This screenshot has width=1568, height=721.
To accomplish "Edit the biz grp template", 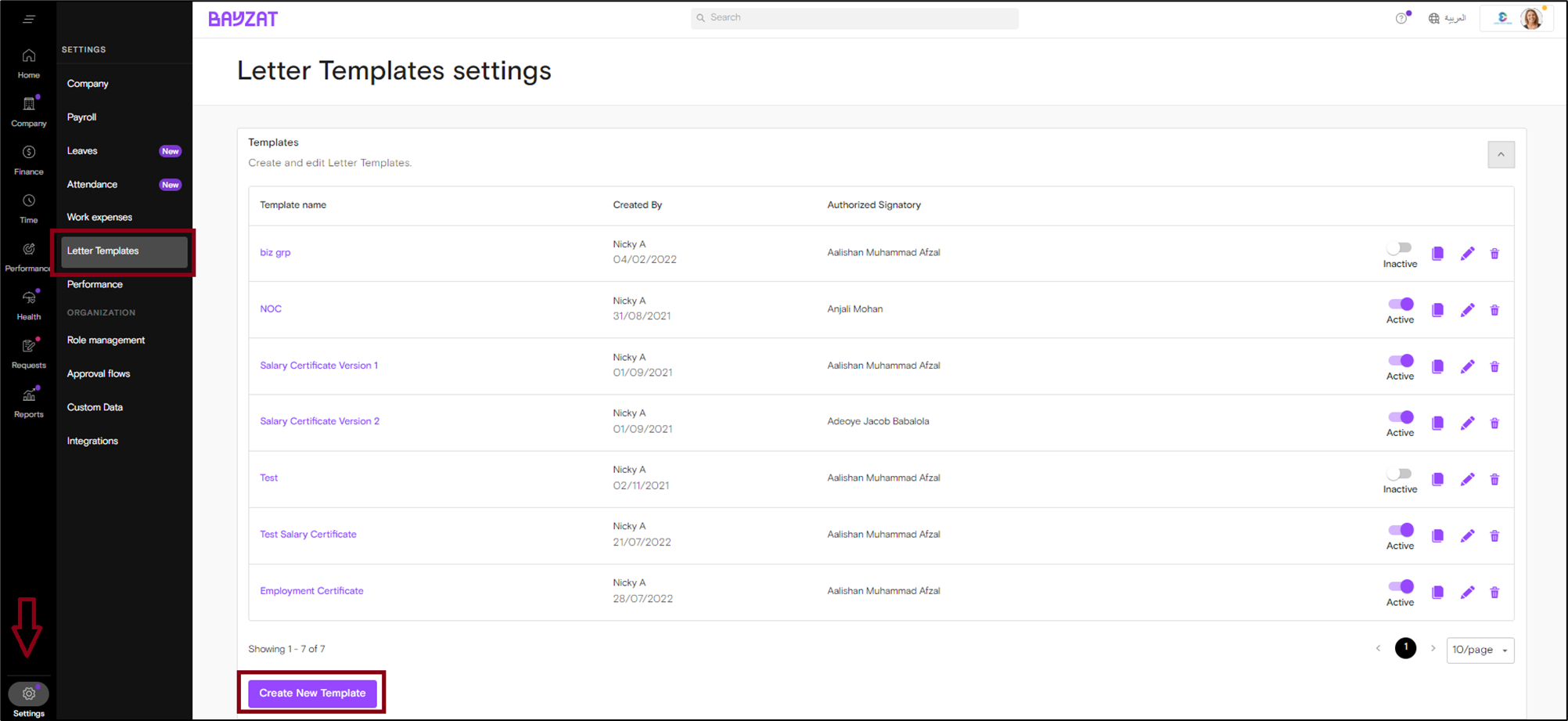I will (x=1467, y=254).
